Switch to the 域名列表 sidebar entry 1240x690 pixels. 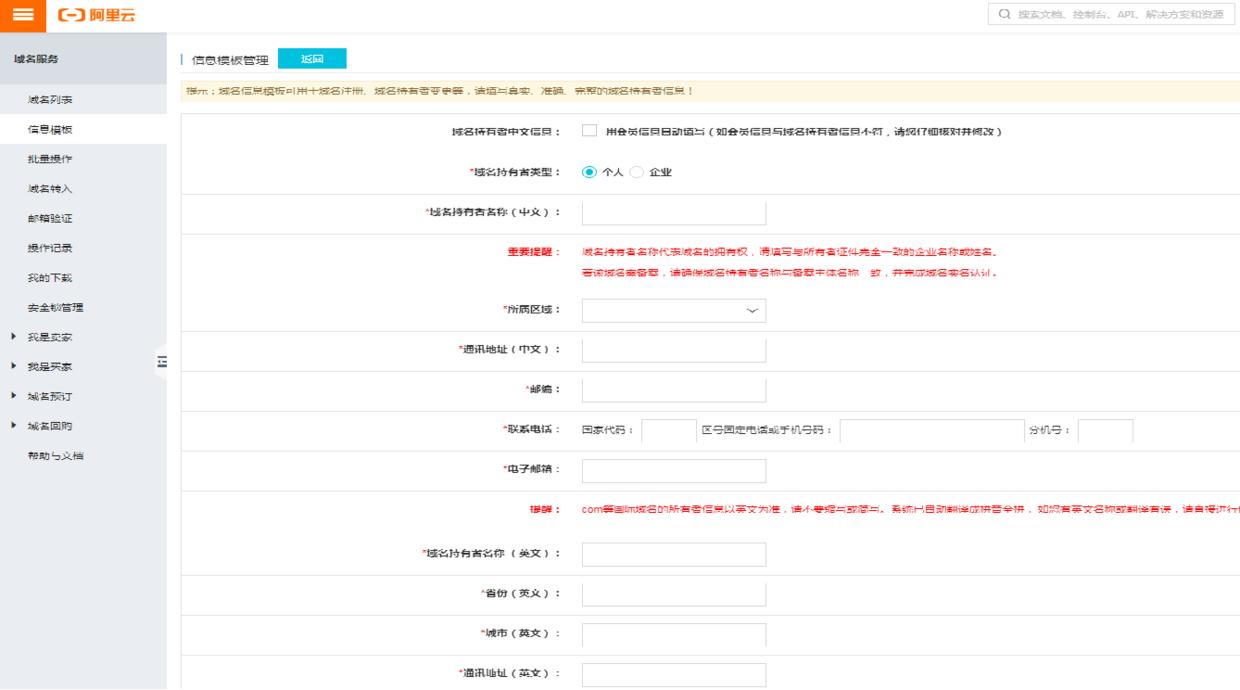(x=49, y=101)
